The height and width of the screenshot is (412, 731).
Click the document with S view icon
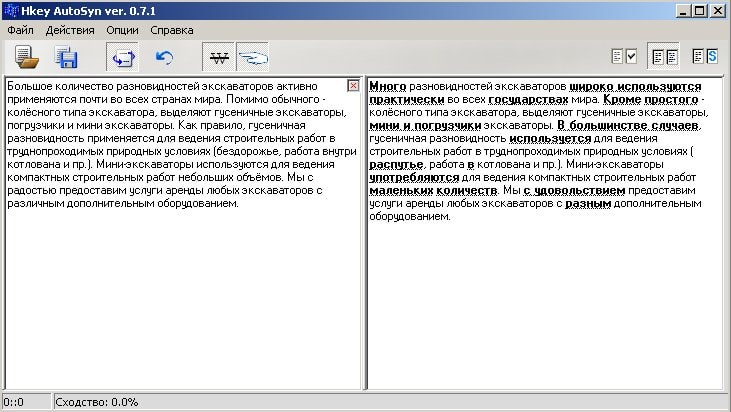click(x=705, y=58)
